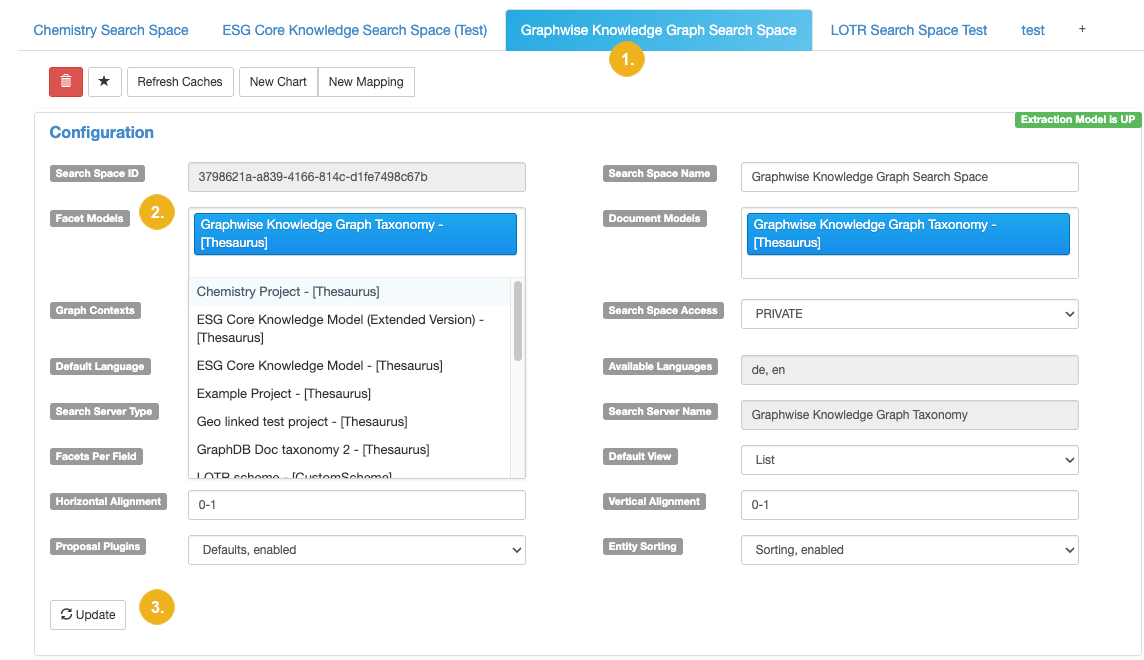Click into the Horizontal Alignment field
The height and width of the screenshot is (660, 1144).
tap(356, 505)
